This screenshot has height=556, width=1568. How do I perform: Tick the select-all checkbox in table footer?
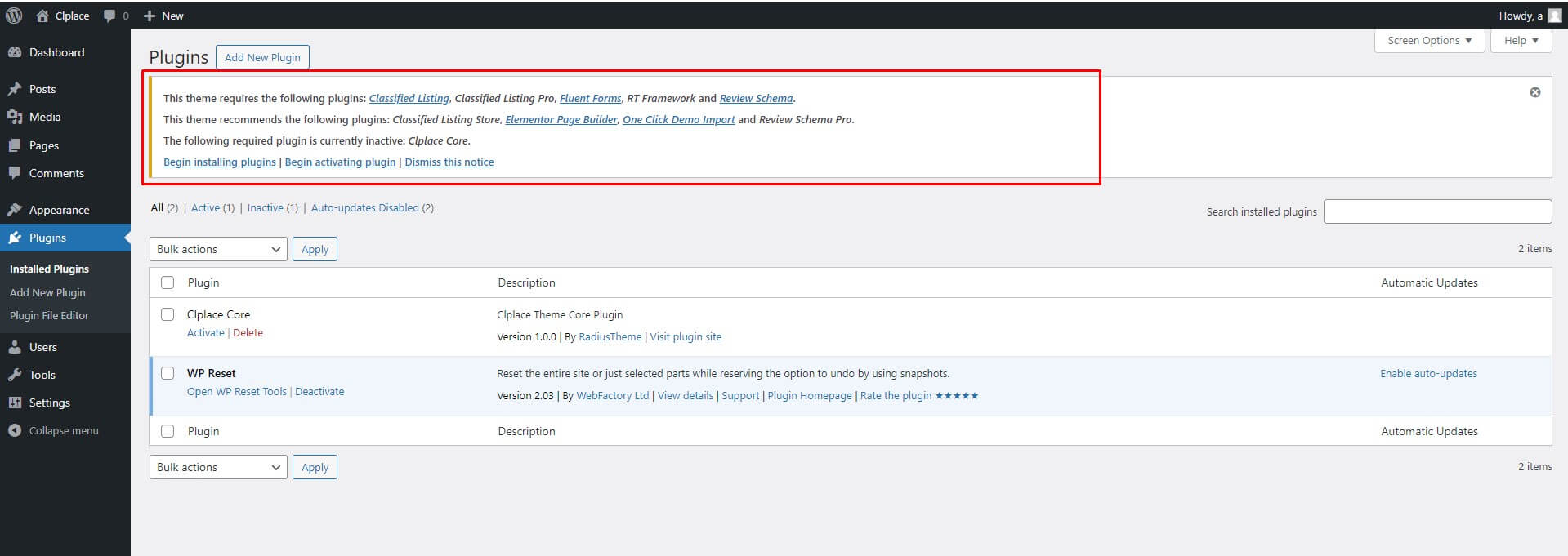click(168, 431)
